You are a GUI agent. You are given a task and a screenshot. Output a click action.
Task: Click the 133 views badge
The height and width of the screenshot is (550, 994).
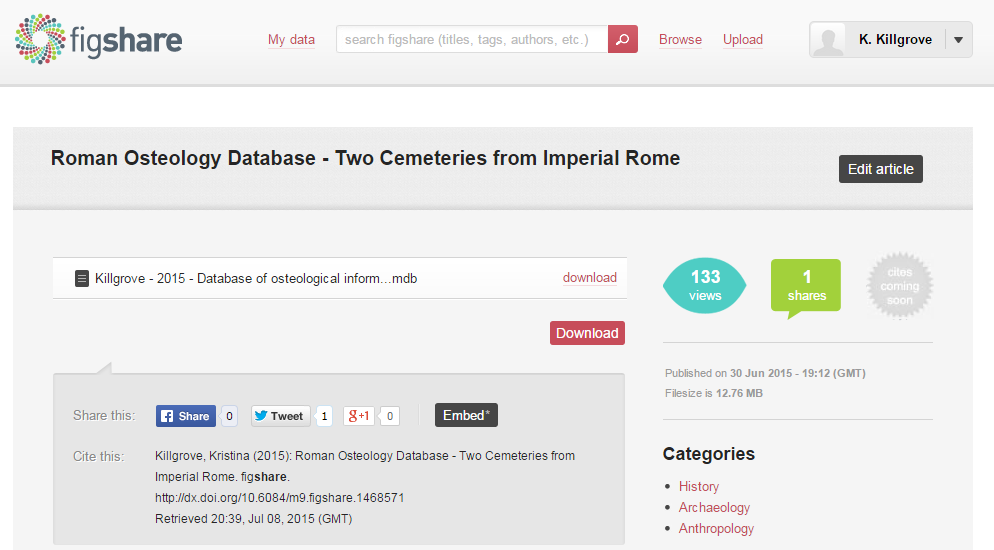[705, 285]
